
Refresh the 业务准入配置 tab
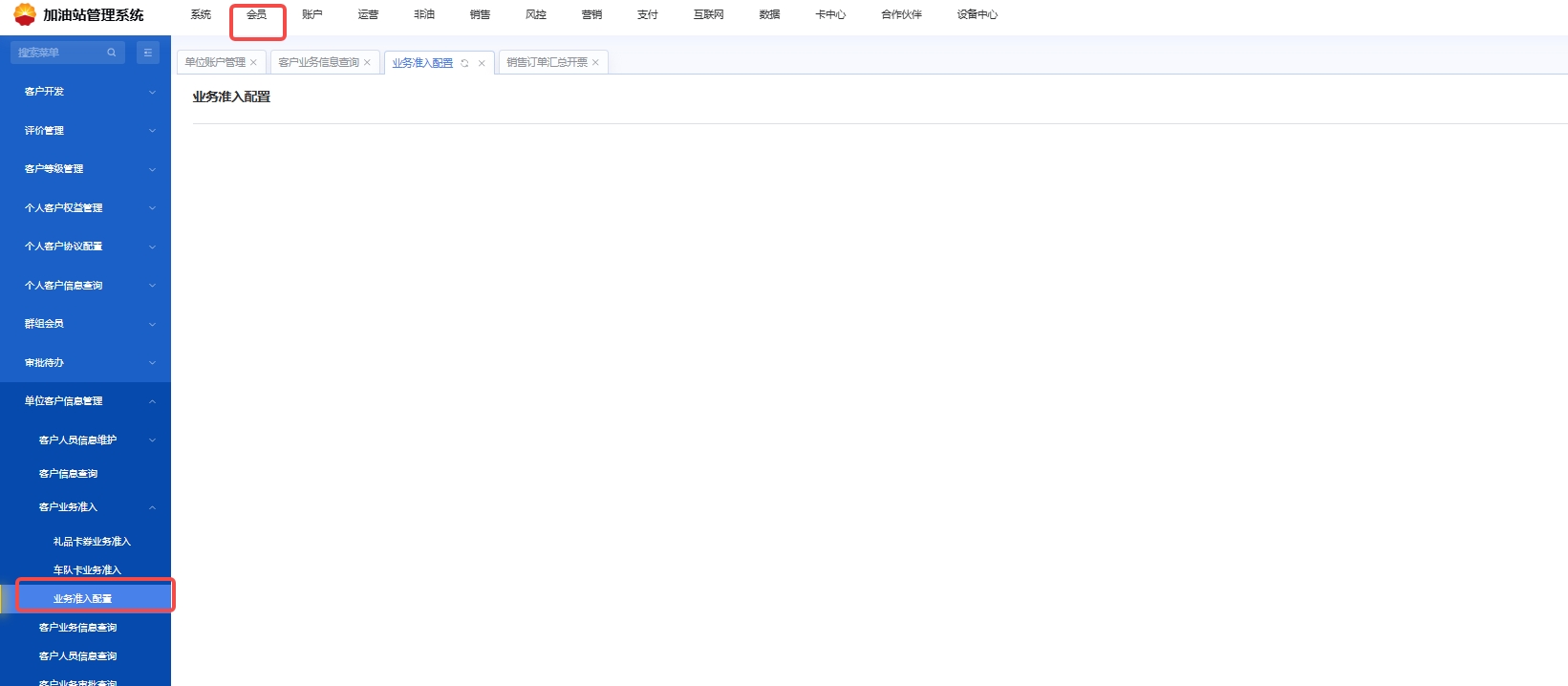click(x=464, y=63)
